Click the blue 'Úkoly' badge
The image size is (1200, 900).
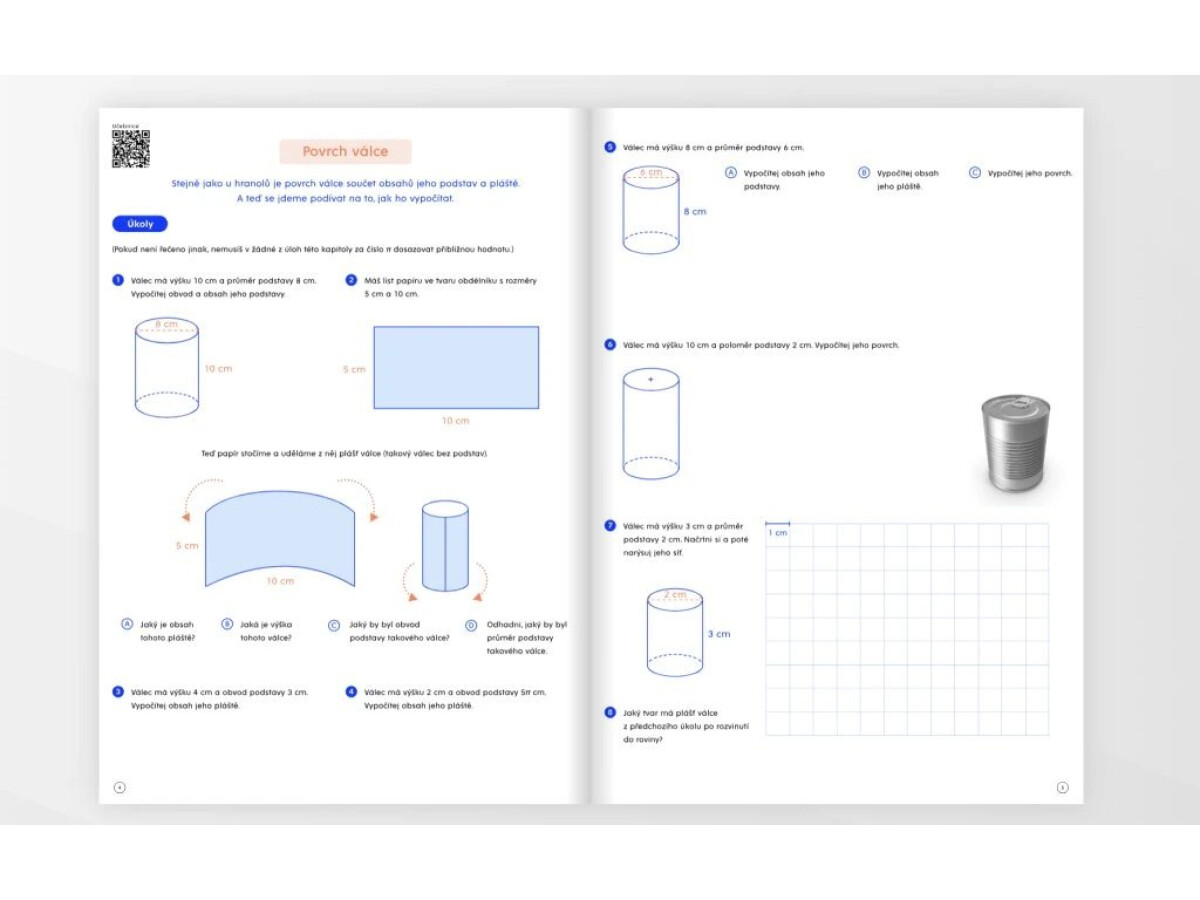pos(140,224)
